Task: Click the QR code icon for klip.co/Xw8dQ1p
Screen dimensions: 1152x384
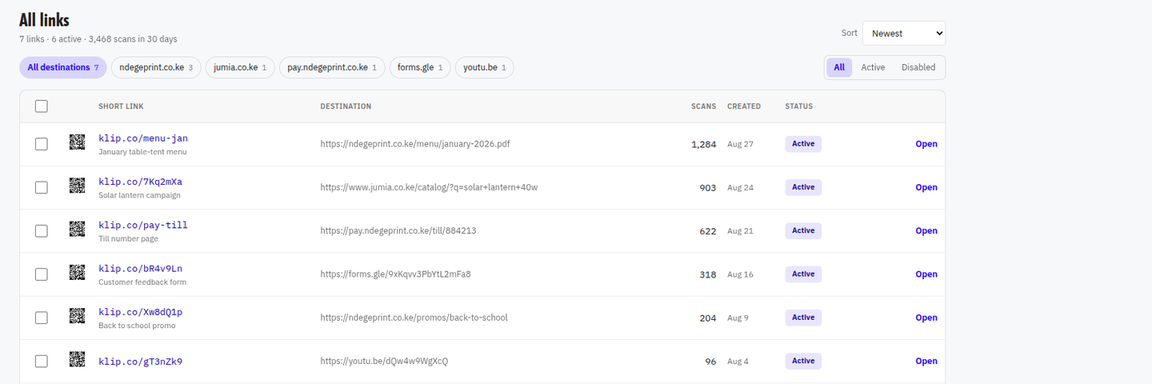Action: click(x=77, y=316)
